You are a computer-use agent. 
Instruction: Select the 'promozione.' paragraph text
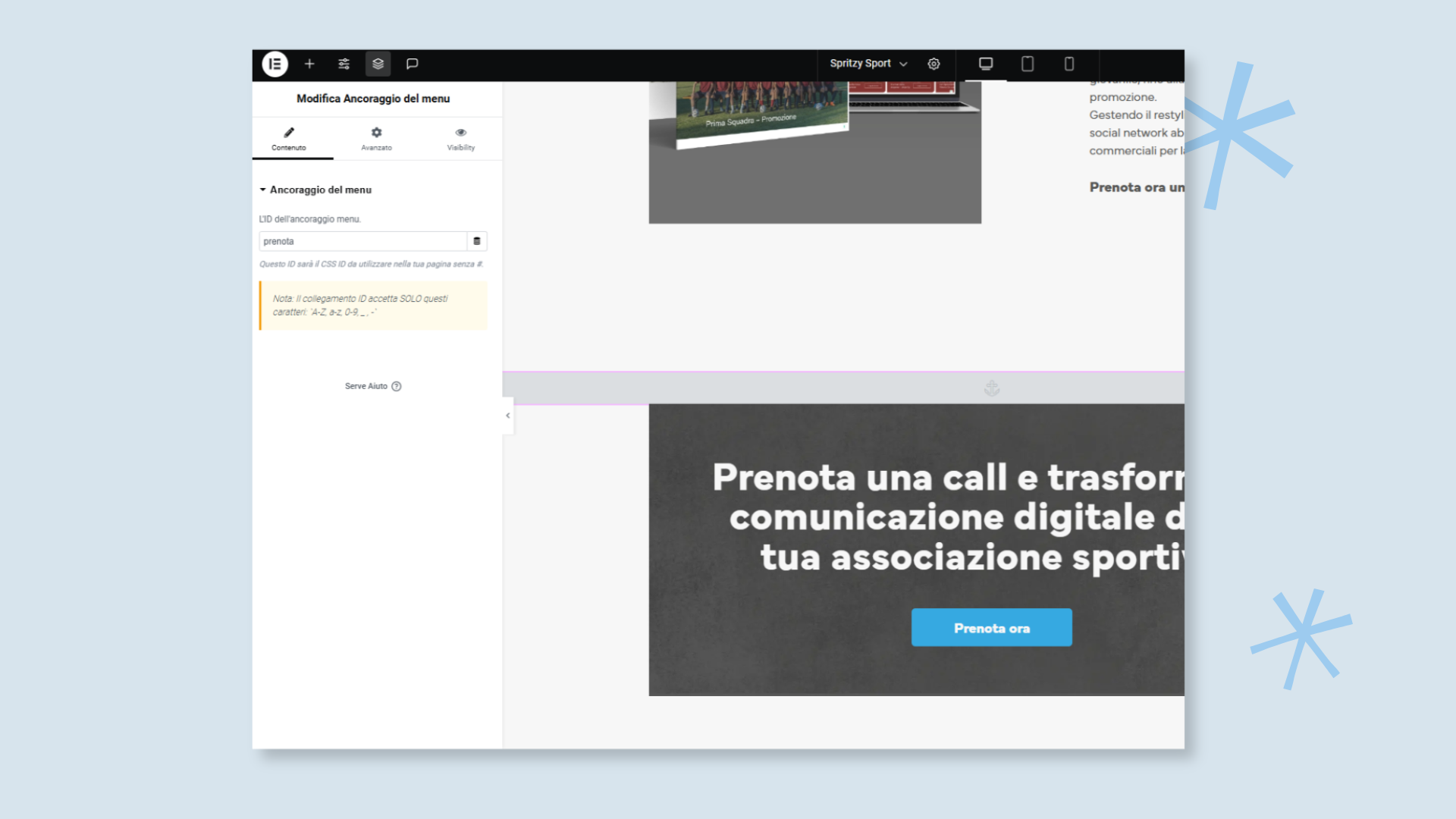(1123, 97)
